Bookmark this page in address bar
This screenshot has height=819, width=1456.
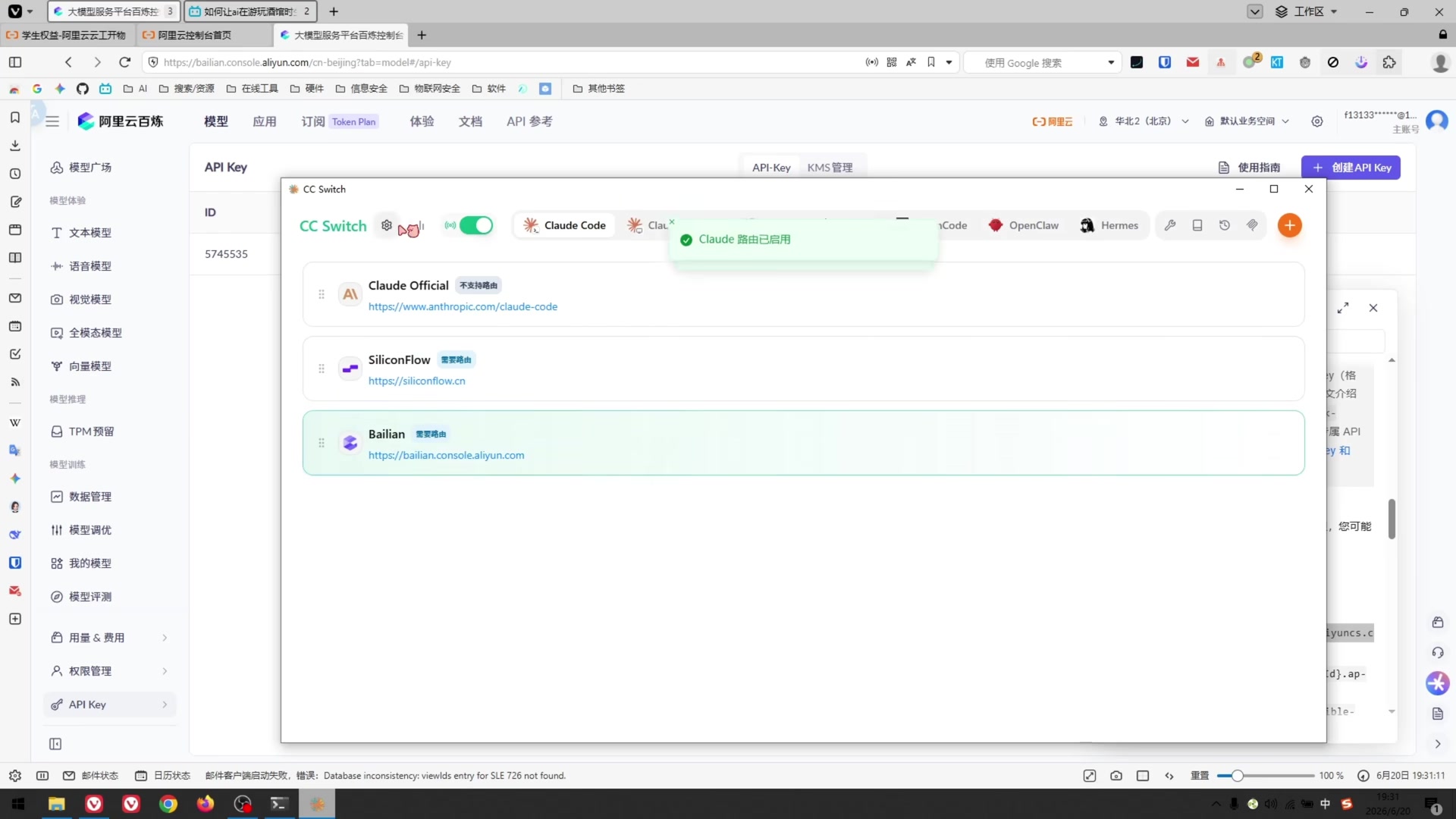[x=931, y=62]
